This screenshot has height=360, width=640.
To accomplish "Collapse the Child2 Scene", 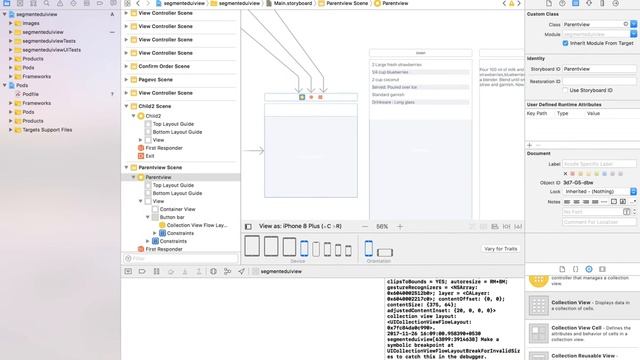I will click(x=126, y=106).
